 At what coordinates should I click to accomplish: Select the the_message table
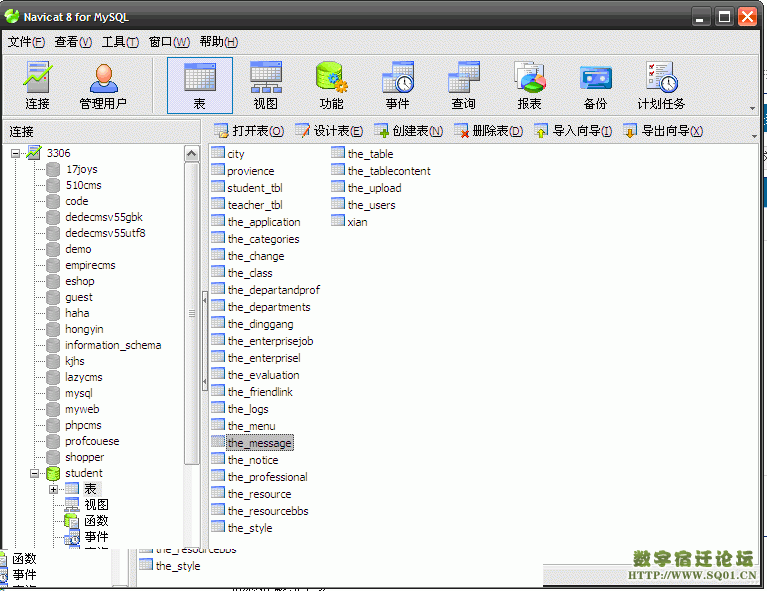pyautogui.click(x=260, y=443)
